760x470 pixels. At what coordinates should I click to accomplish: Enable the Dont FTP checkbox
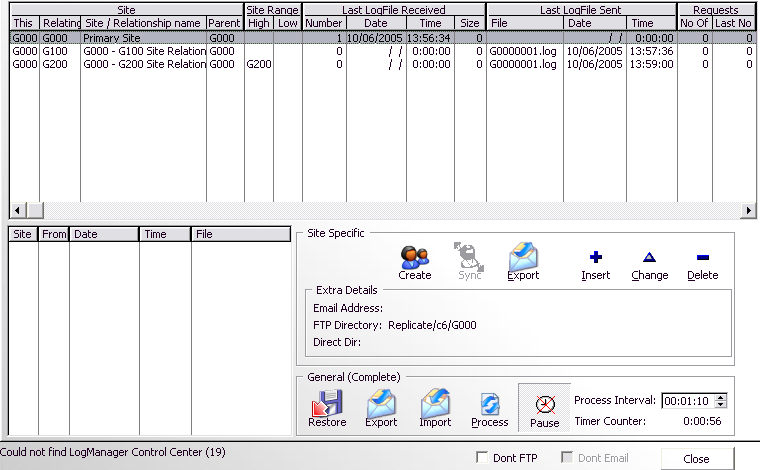[483, 458]
